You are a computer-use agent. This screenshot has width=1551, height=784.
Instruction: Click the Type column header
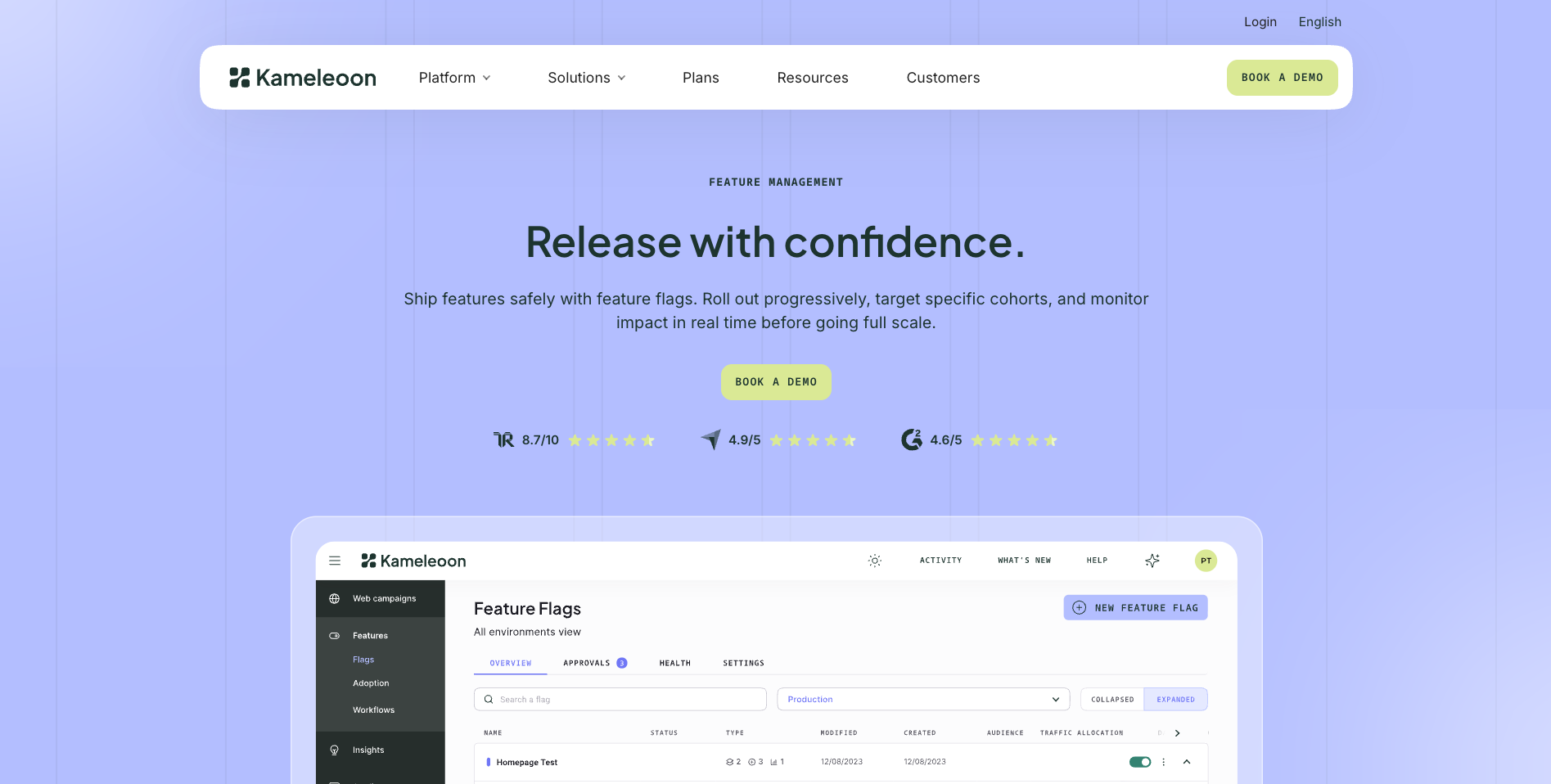(735, 733)
